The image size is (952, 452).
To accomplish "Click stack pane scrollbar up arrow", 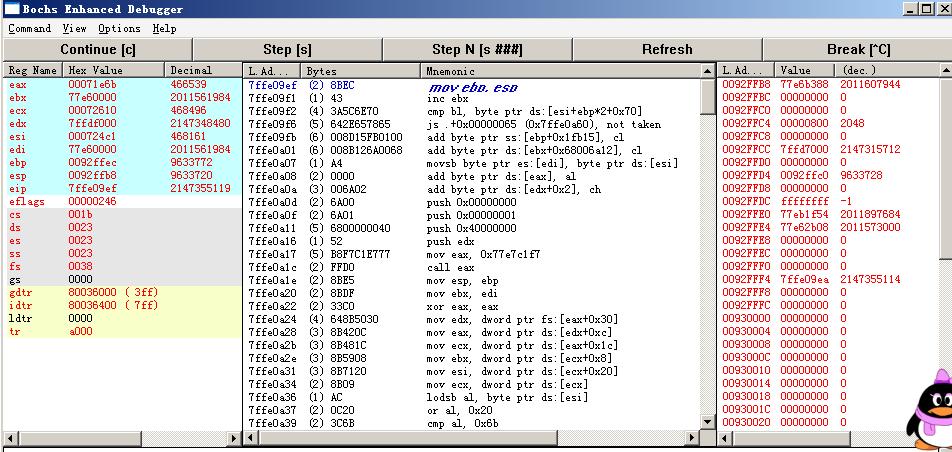I will [946, 70].
